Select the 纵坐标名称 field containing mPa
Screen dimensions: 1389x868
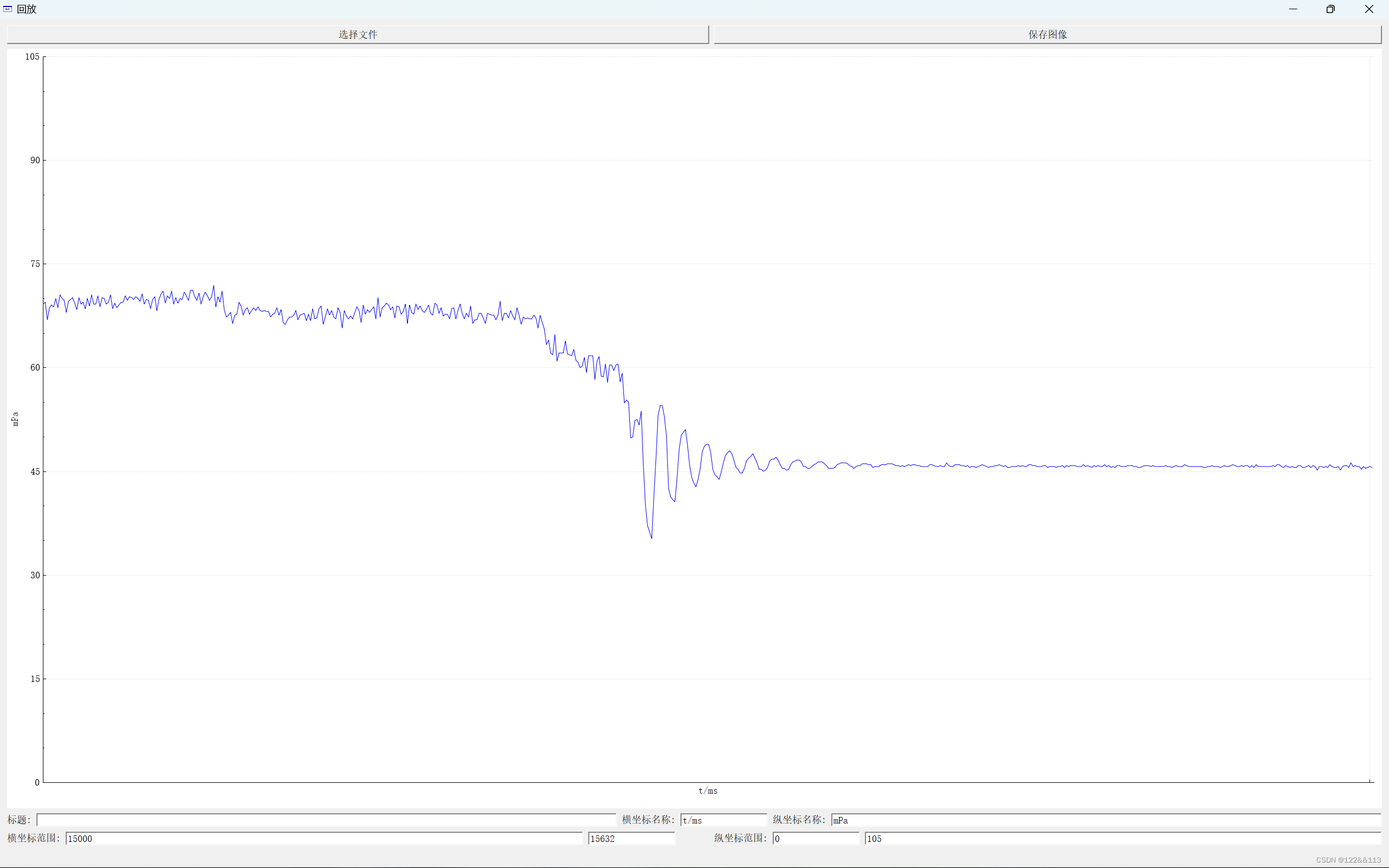[1106, 820]
